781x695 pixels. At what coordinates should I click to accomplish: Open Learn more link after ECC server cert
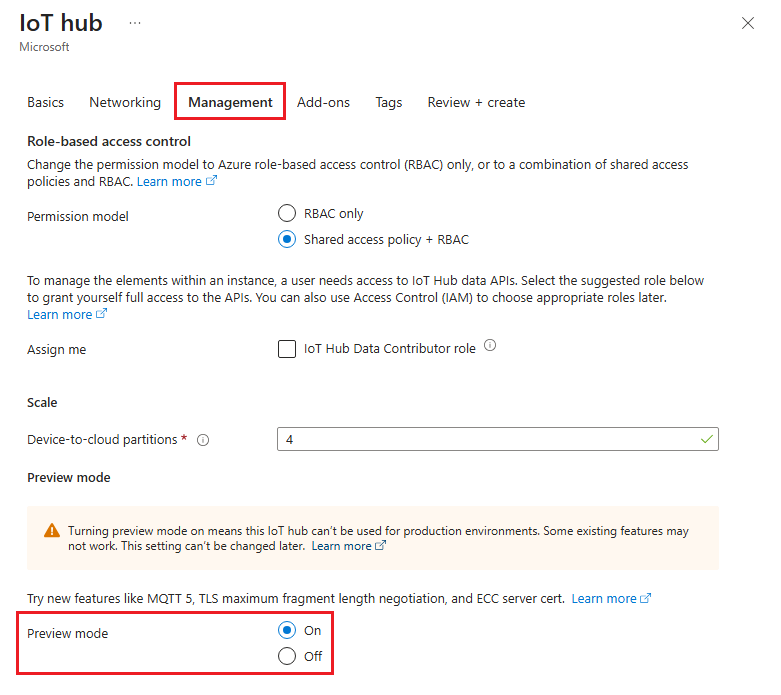pos(605,598)
